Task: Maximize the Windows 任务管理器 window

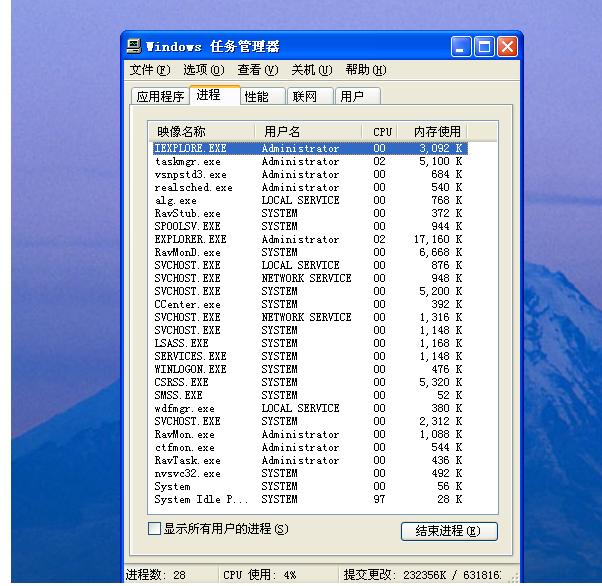Action: coord(484,47)
